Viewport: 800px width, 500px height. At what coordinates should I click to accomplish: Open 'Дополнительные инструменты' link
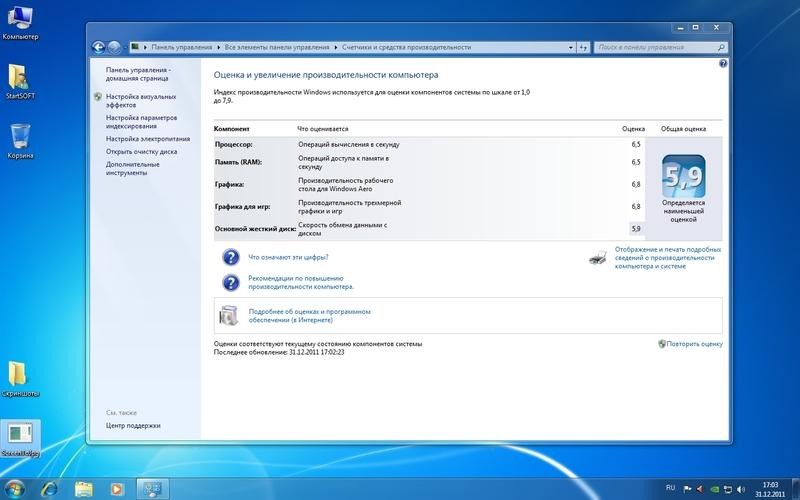[133, 168]
